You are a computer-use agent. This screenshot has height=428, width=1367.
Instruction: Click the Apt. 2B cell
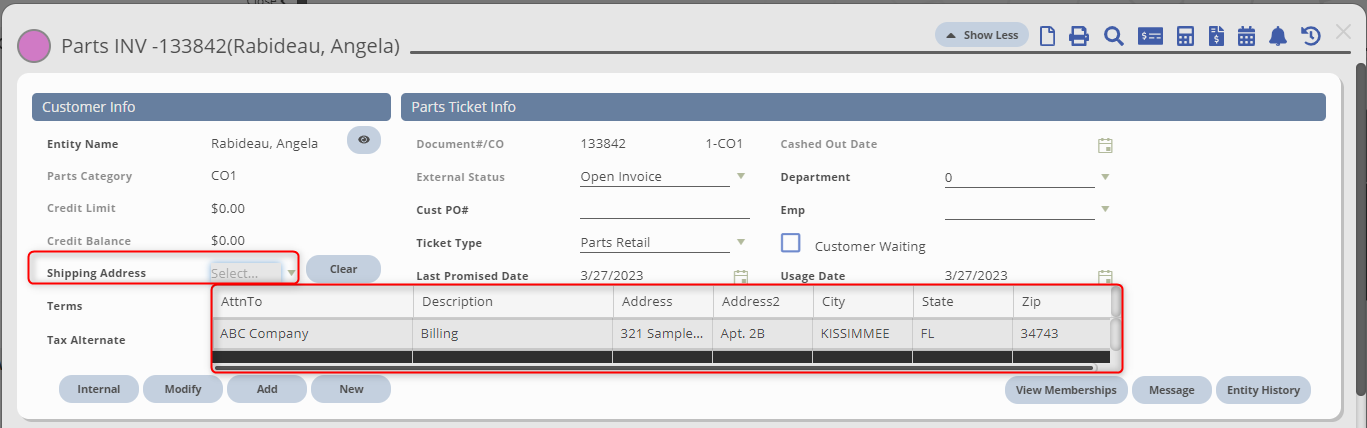coord(763,334)
